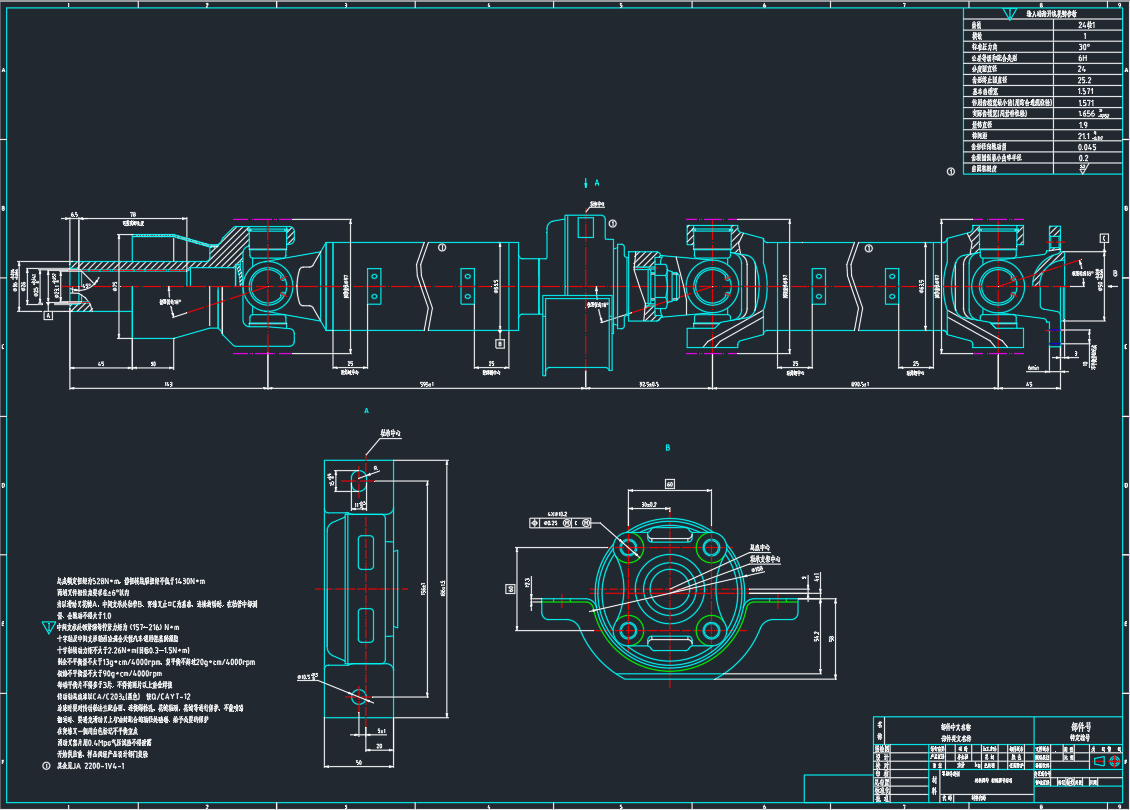The height and width of the screenshot is (810, 1130).
Task: Click the truncated cone projection symbol in the title block
Action: 1099,761
